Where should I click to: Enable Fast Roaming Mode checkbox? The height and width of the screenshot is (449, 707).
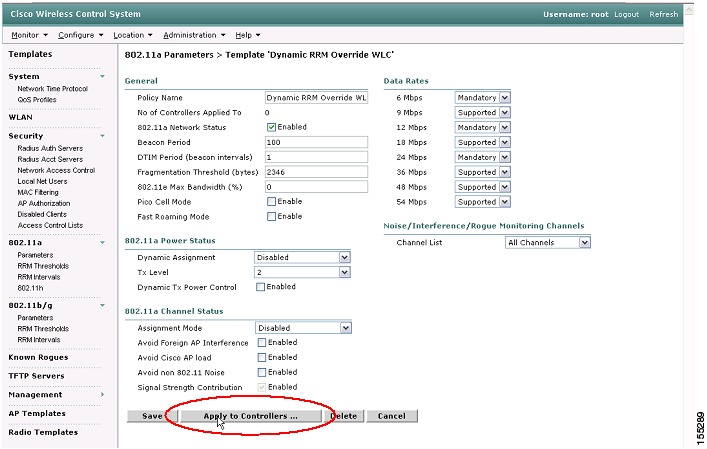click(x=271, y=217)
